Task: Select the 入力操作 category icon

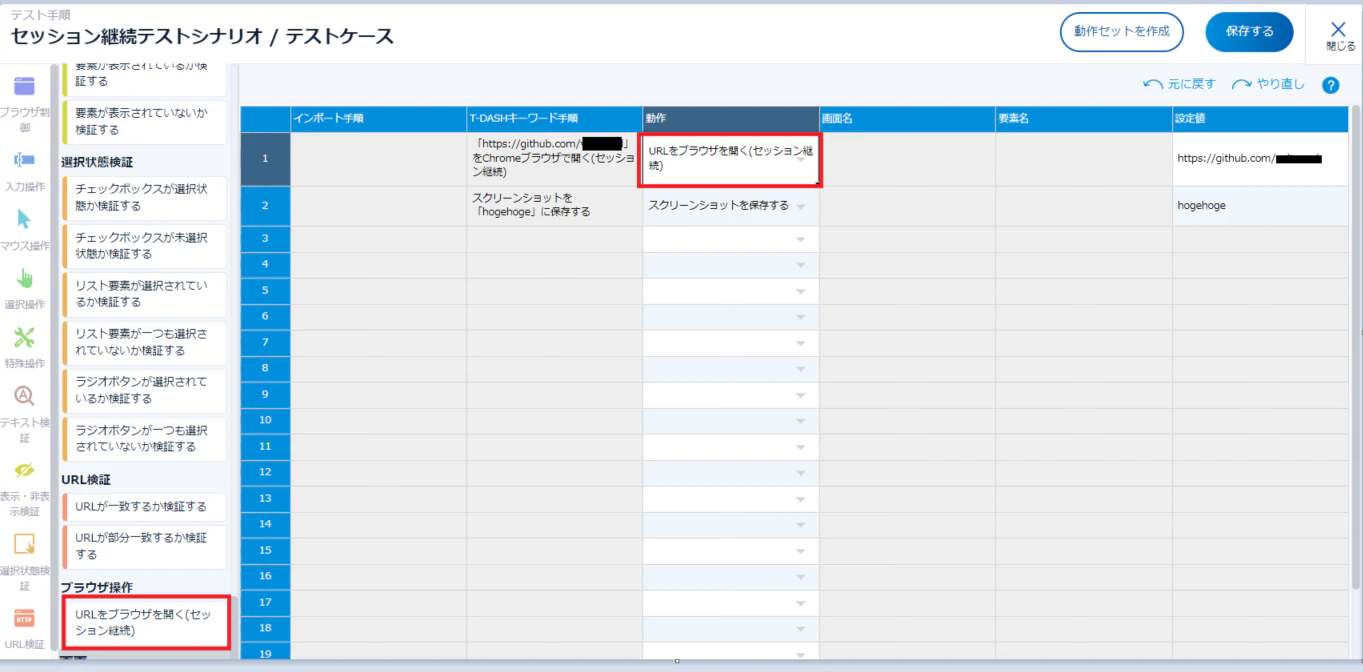Action: (23, 160)
